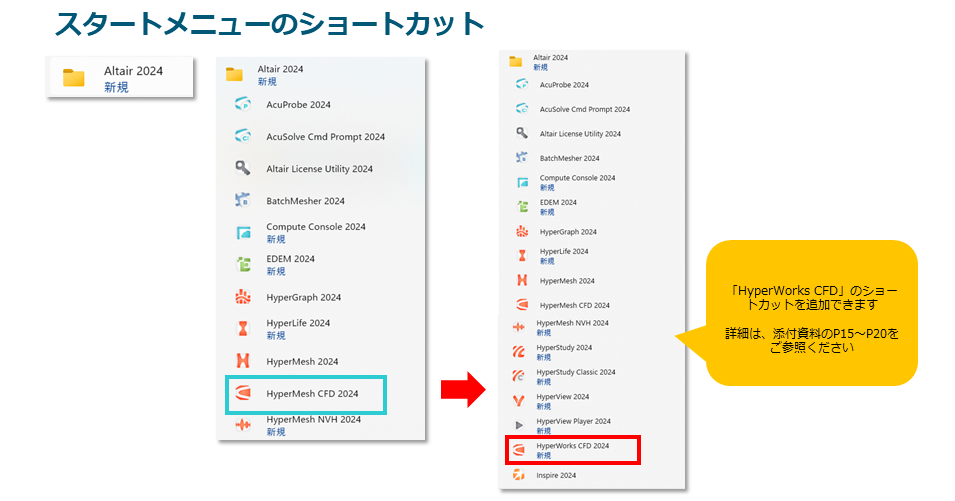955x501 pixels.
Task: Click HyperStudy 2024 icon
Action: coord(519,352)
